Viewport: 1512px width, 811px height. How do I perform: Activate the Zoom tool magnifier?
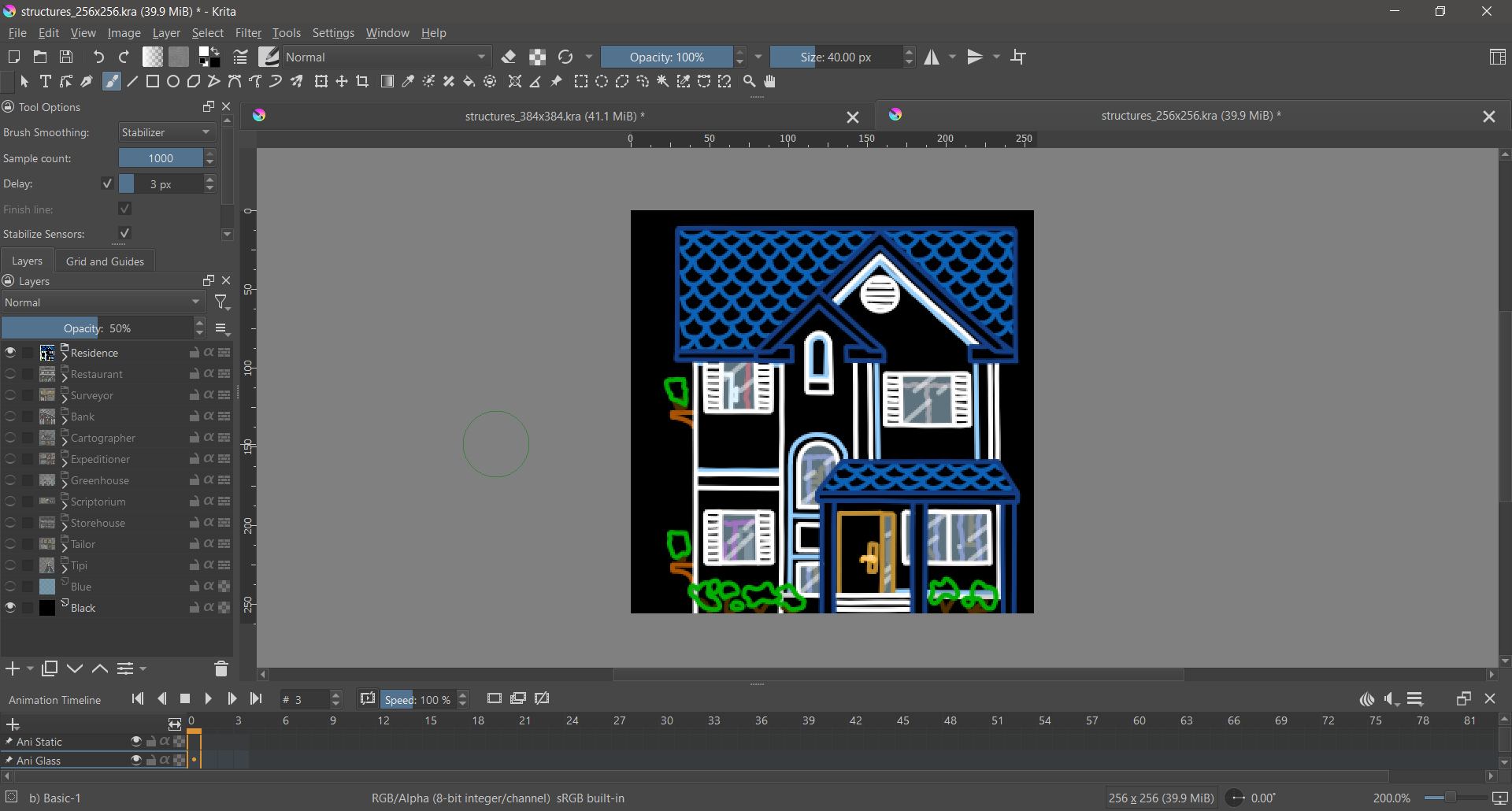750,81
